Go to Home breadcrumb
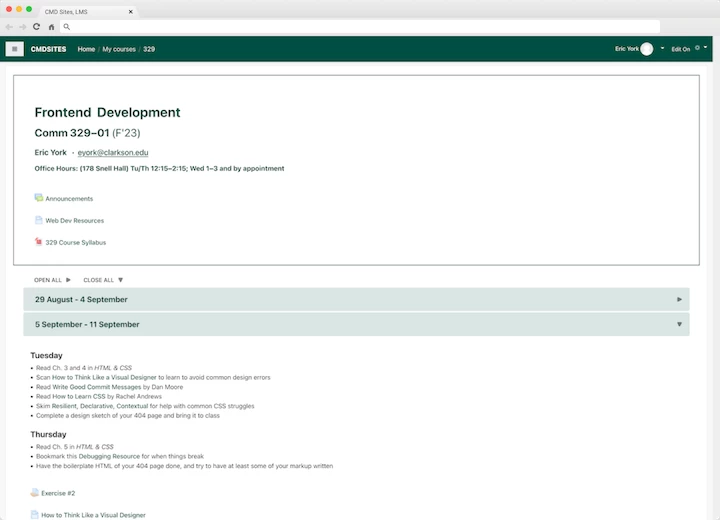This screenshot has height=520, width=720. 86,49
